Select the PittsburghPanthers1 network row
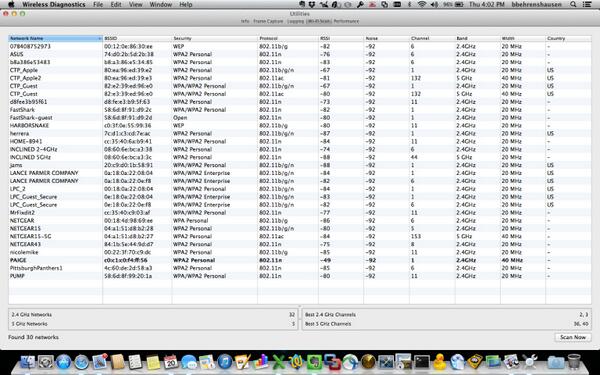The image size is (600, 375). (300, 268)
